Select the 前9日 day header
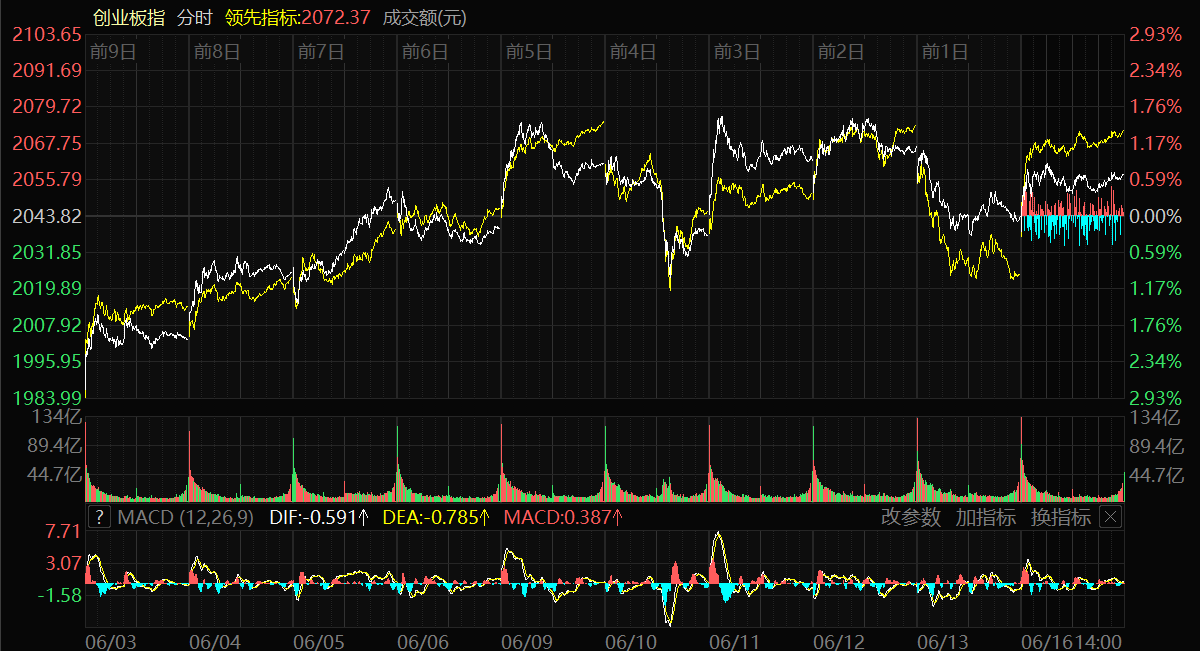The width and height of the screenshot is (1200, 651). [112, 51]
